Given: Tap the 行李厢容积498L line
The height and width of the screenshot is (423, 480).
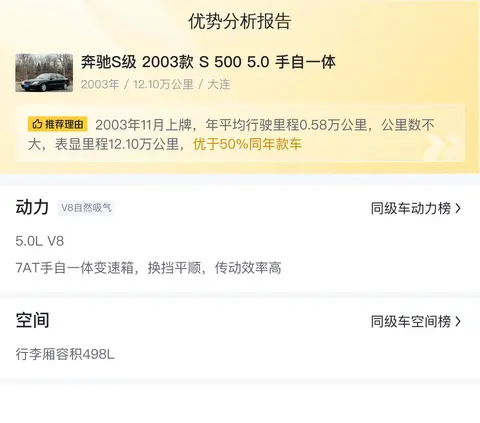Looking at the screenshot, I should click(x=65, y=354).
